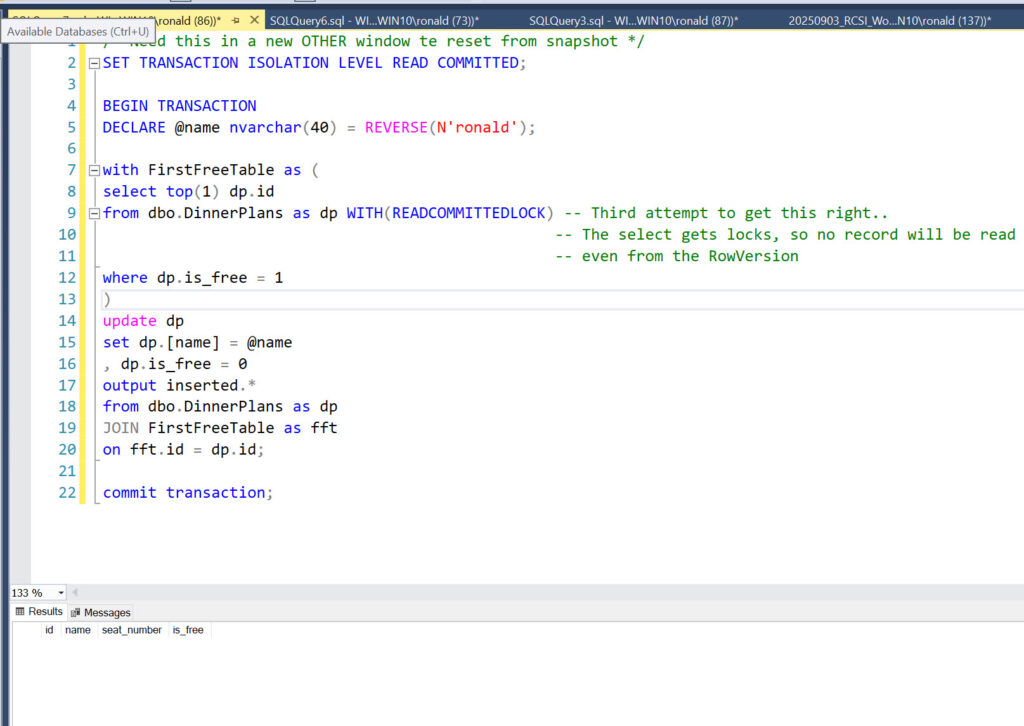Place cursor on commit transaction line
This screenshot has height=726, width=1024.
pyautogui.click(x=186, y=492)
